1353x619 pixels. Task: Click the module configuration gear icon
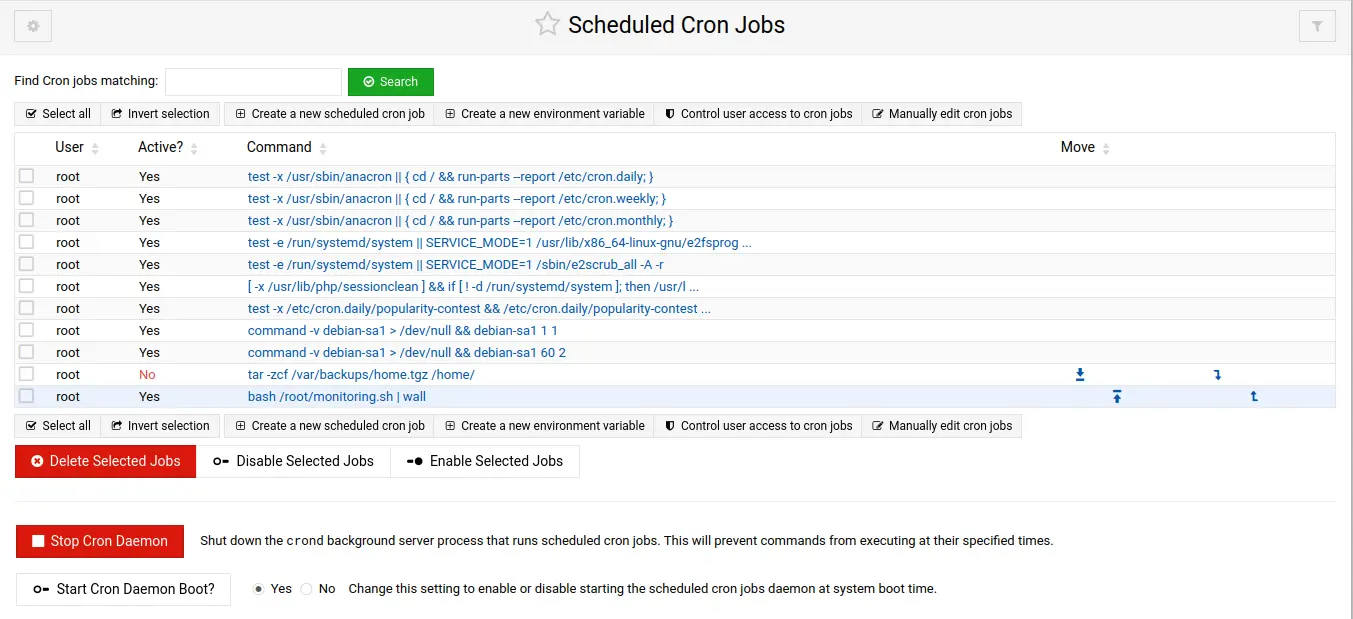pos(33,27)
